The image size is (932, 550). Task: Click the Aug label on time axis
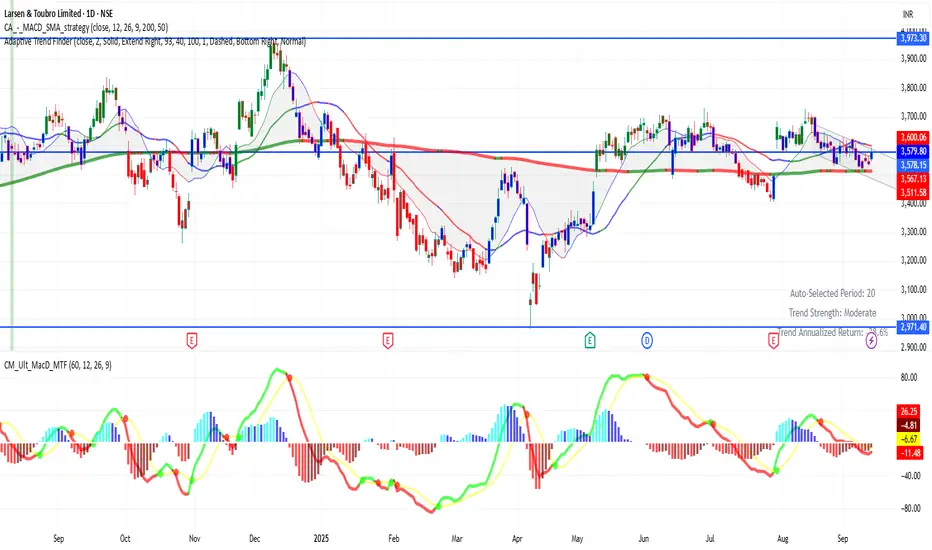point(783,539)
